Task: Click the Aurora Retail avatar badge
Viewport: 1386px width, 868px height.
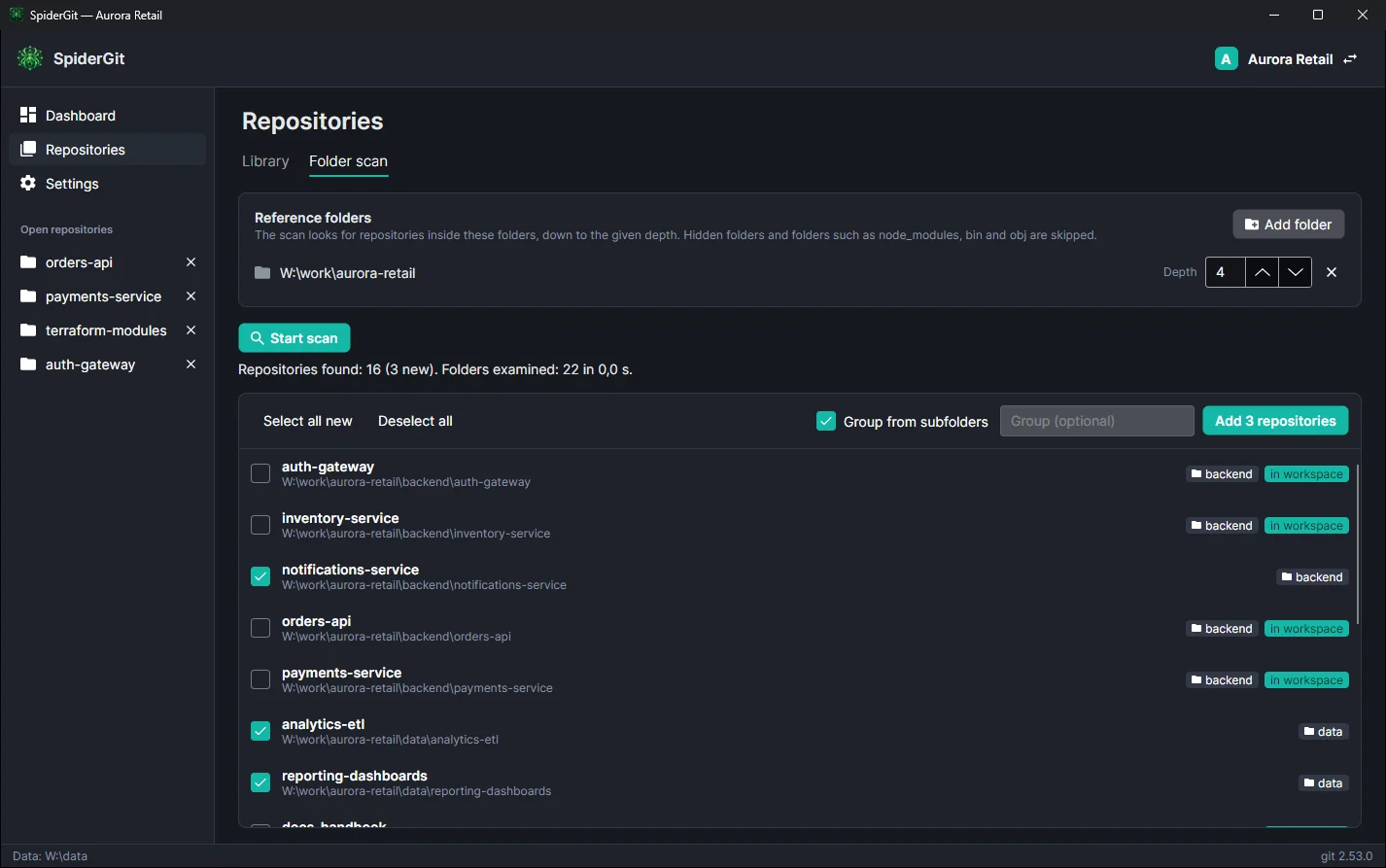Action: point(1226,59)
